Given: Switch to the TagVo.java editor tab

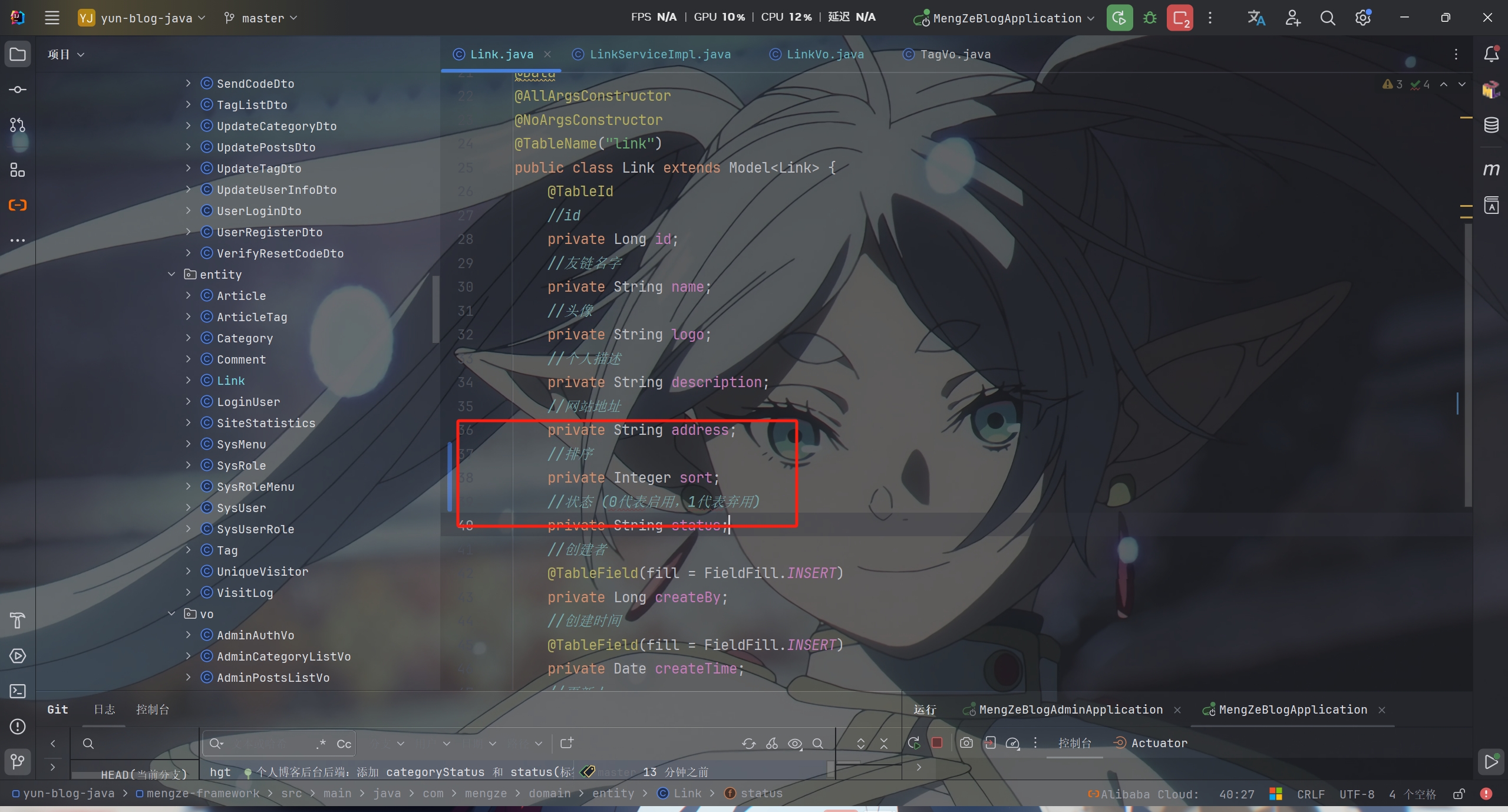Looking at the screenshot, I should tap(955, 54).
